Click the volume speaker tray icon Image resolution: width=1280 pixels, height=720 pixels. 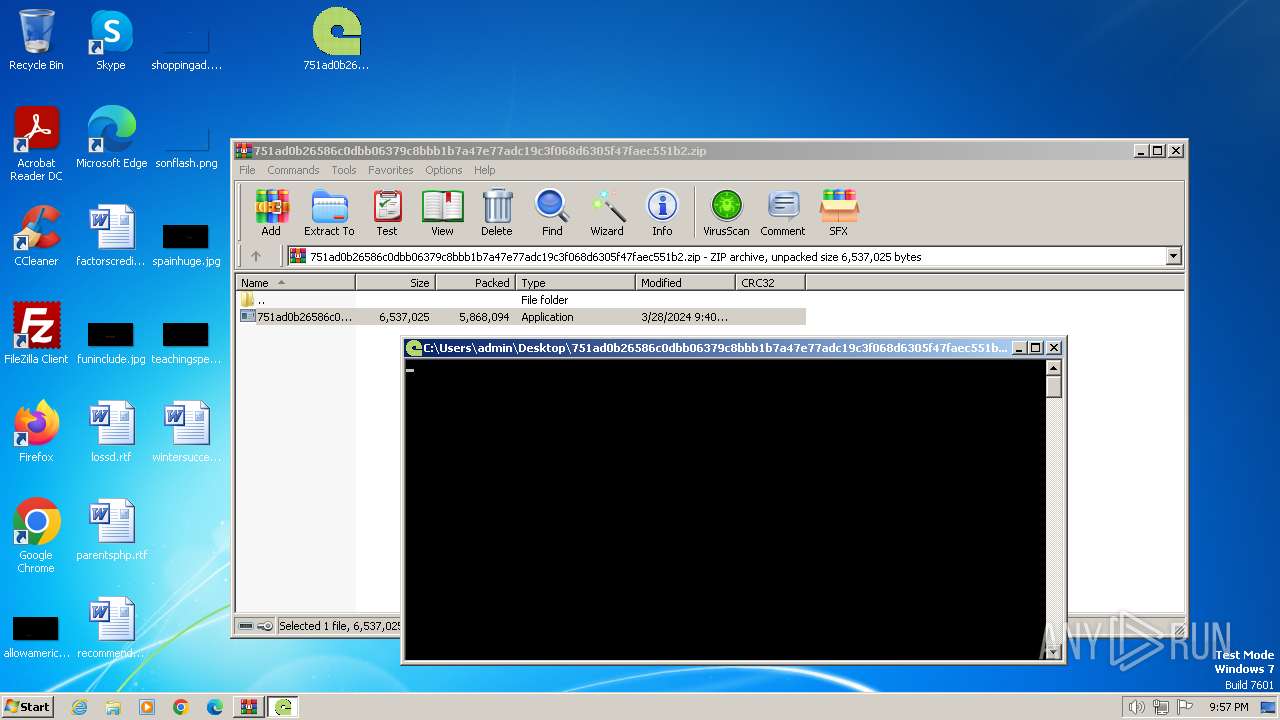click(x=1137, y=707)
